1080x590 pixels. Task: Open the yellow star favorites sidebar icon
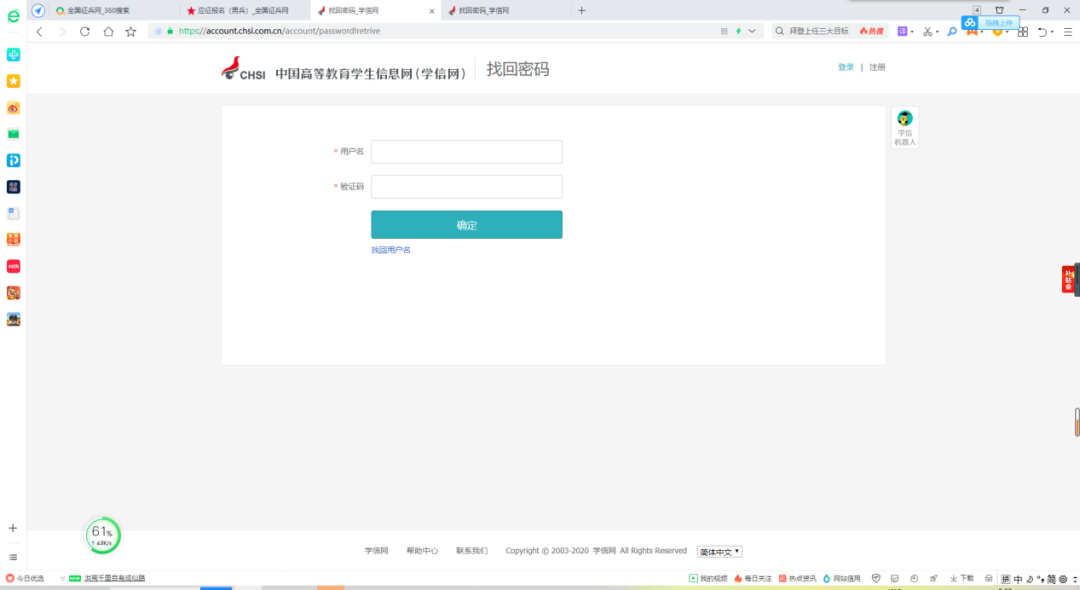pos(13,81)
